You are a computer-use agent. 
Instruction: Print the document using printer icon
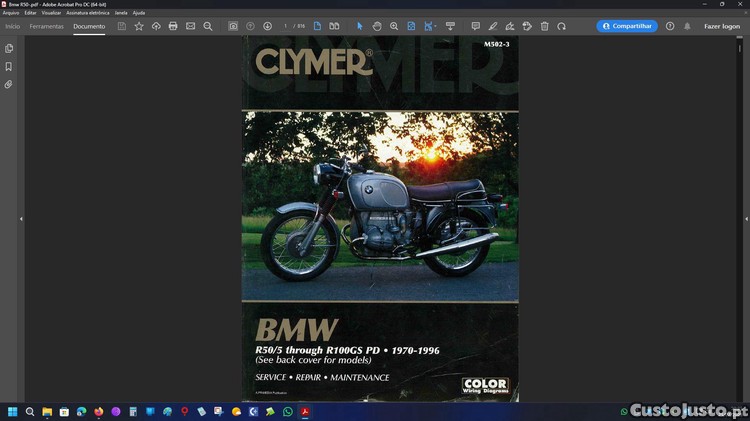pyautogui.click(x=173, y=26)
